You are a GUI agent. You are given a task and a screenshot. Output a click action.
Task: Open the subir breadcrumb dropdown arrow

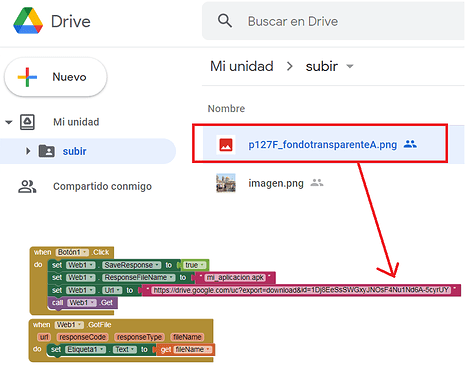(350, 66)
